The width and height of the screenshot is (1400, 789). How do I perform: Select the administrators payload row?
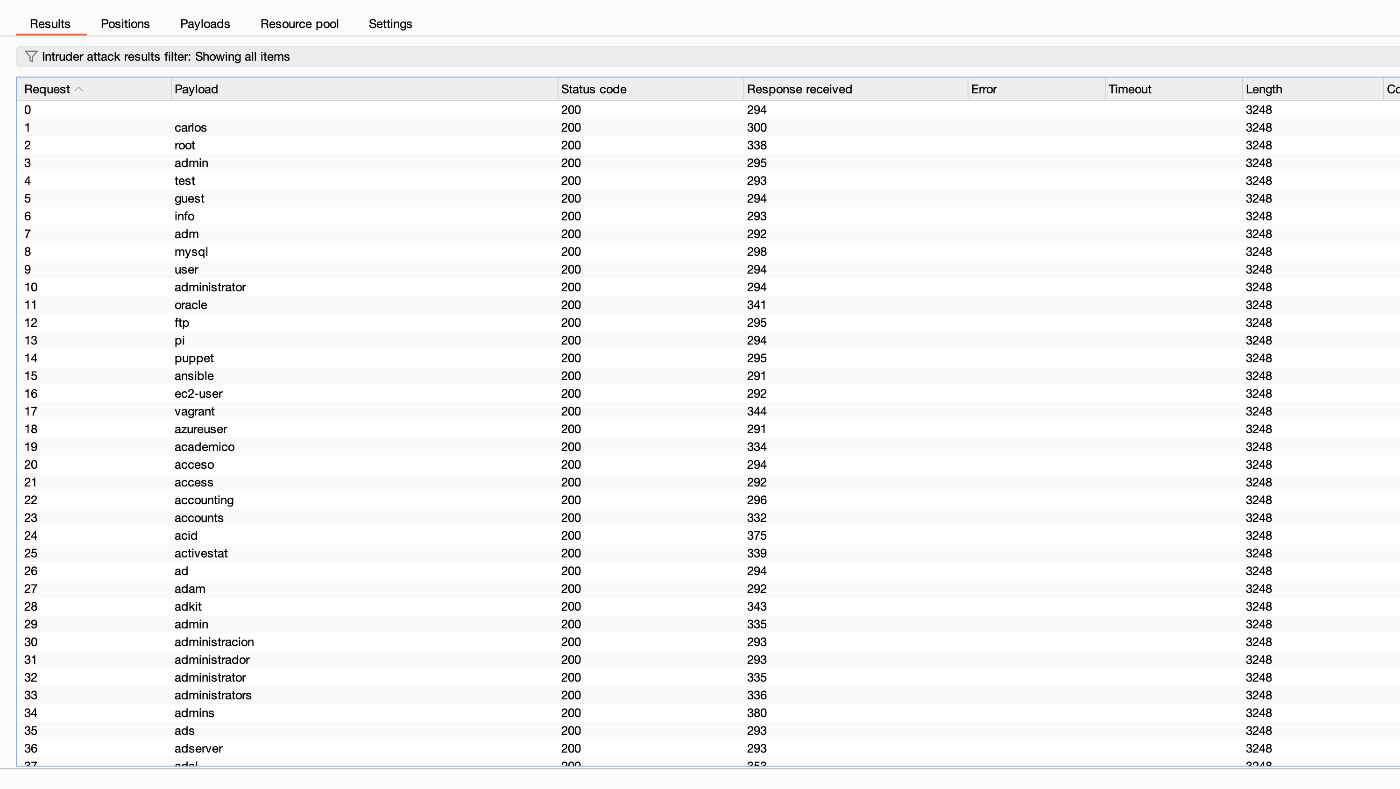[708, 695]
